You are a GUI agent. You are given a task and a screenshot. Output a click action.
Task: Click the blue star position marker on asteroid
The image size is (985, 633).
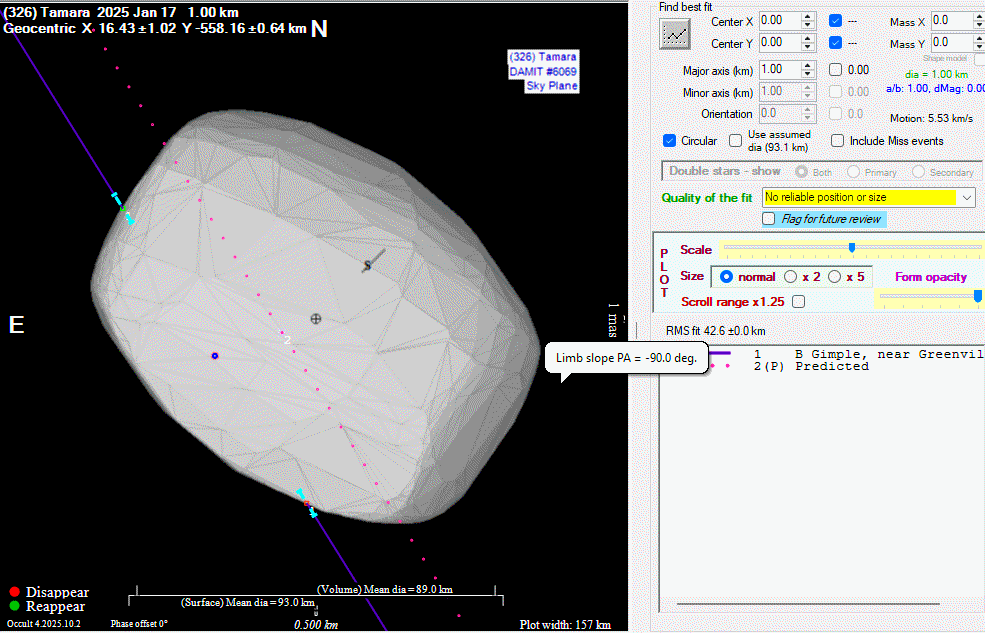(x=214, y=355)
